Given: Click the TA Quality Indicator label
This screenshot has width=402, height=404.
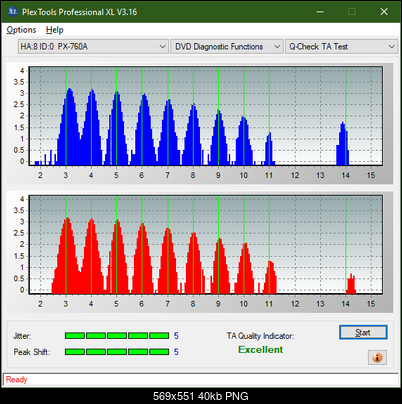Looking at the screenshot, I should 260,336.
